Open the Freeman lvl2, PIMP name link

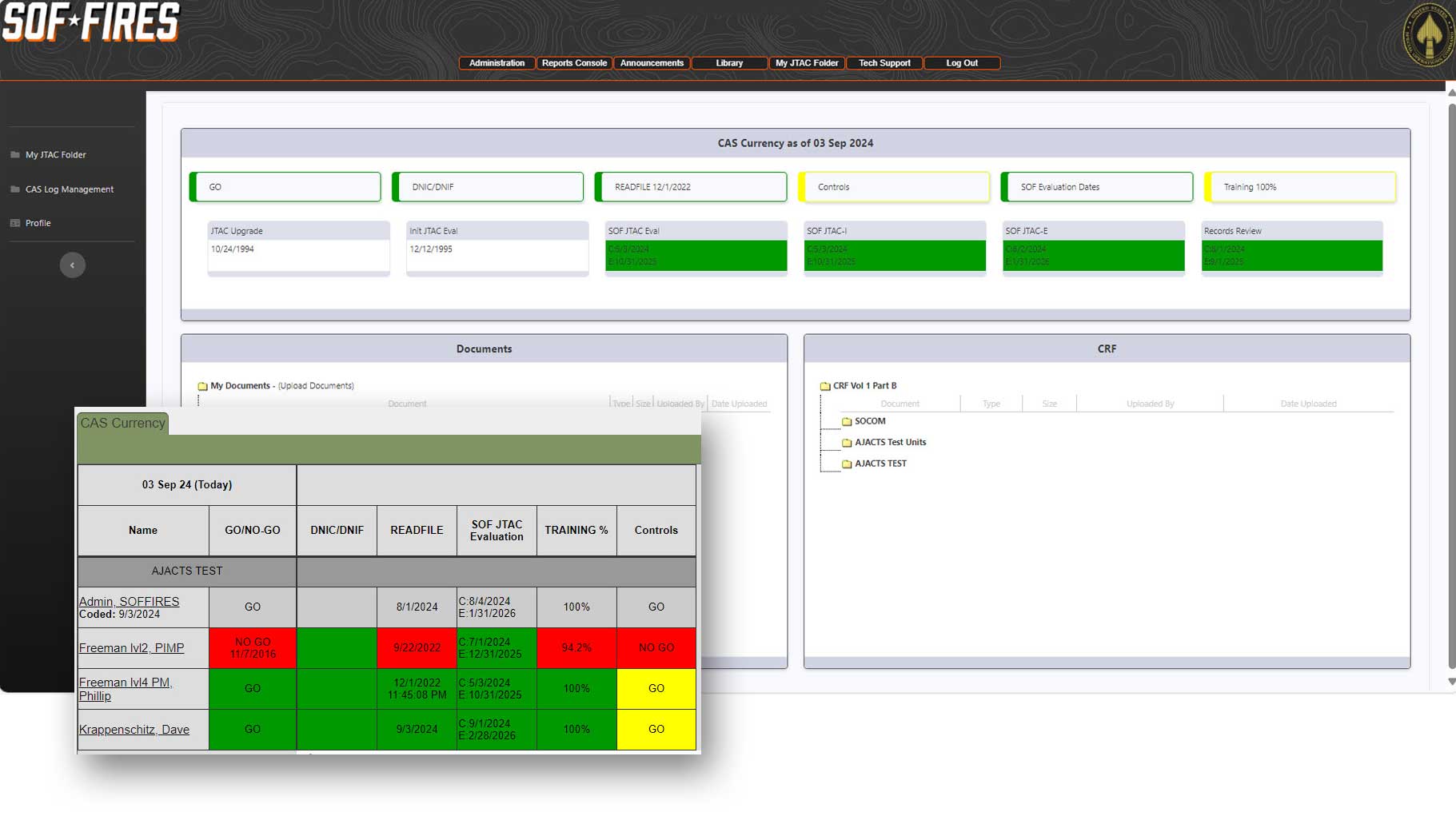tap(131, 648)
